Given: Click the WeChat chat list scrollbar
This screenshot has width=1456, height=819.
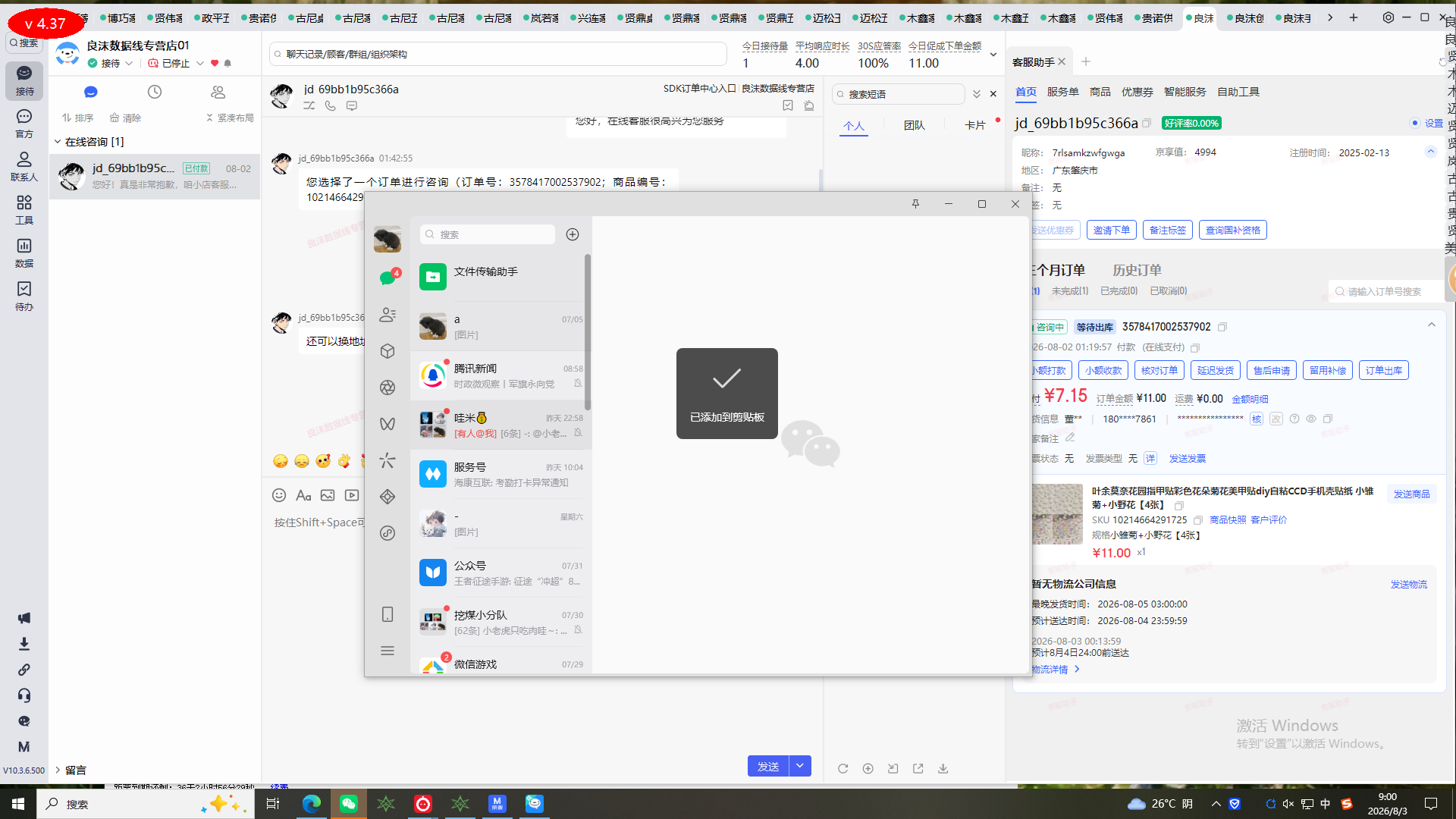Looking at the screenshot, I should click(588, 331).
